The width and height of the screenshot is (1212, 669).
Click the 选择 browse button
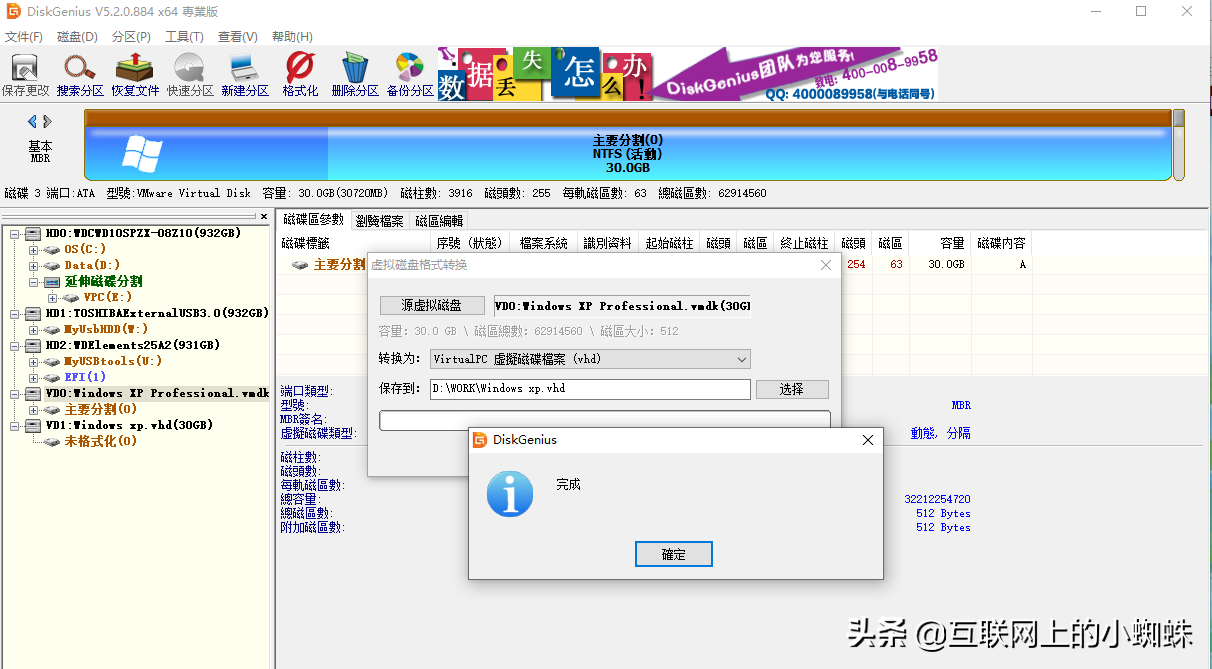pyautogui.click(x=792, y=389)
